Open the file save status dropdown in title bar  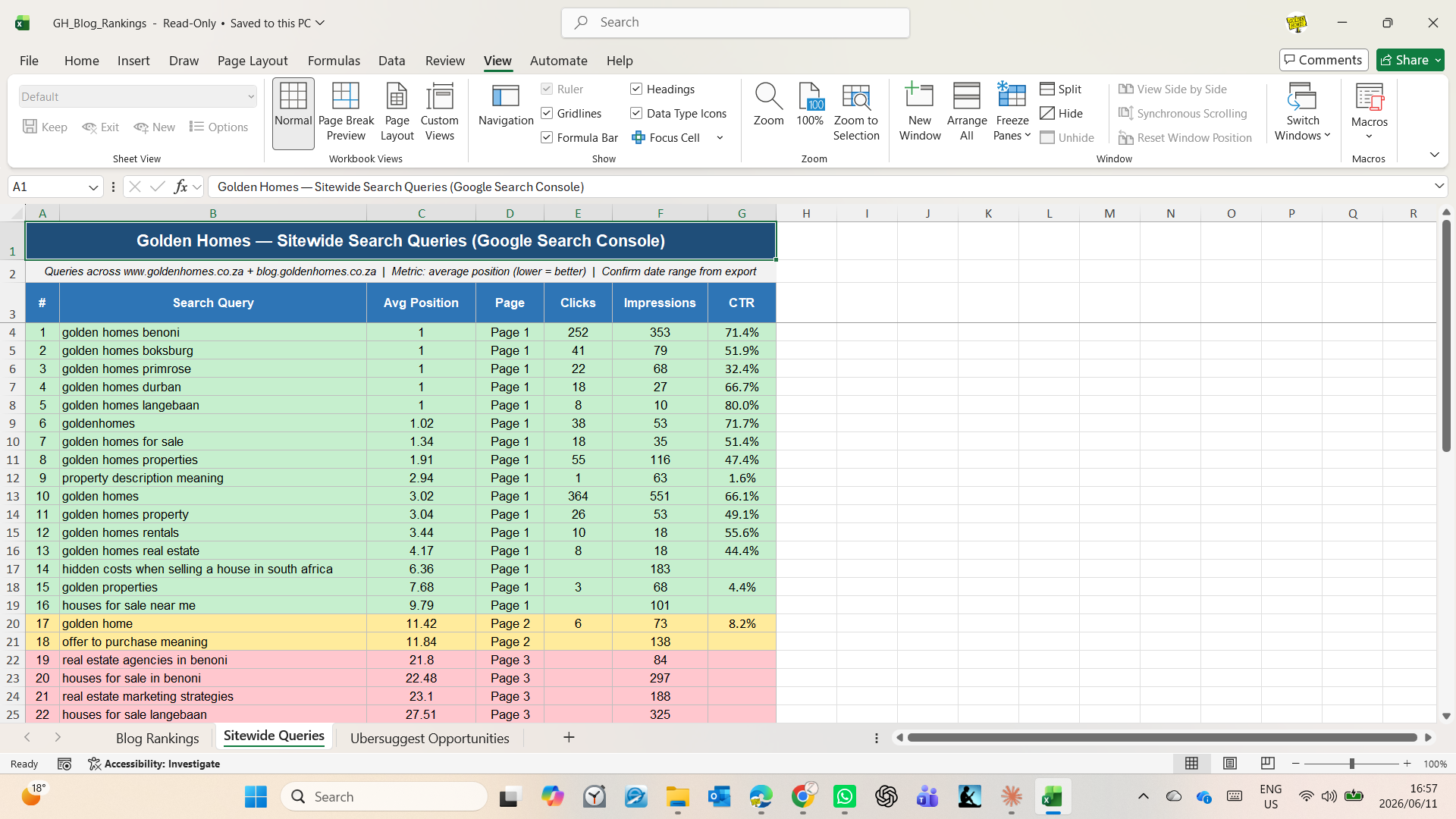tap(320, 23)
